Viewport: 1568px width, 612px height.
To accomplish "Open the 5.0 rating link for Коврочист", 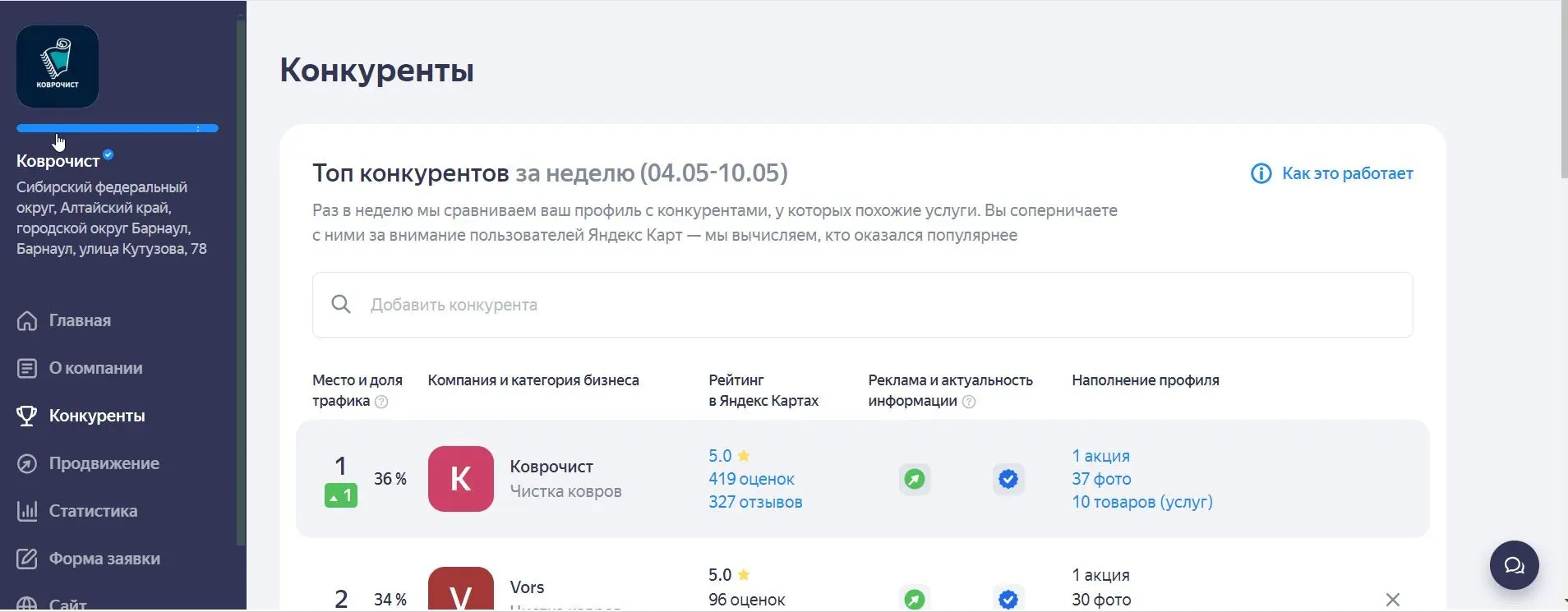I will [729, 456].
